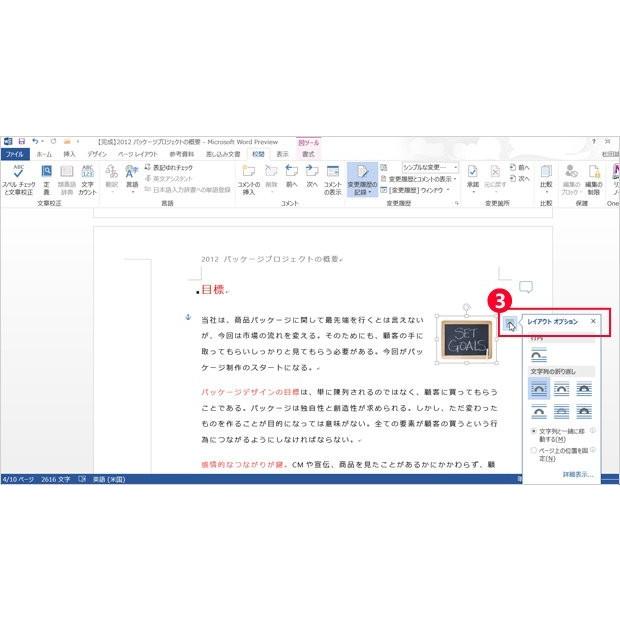Click the 承諾 accept change icon
620x620 pixels.
473,172
